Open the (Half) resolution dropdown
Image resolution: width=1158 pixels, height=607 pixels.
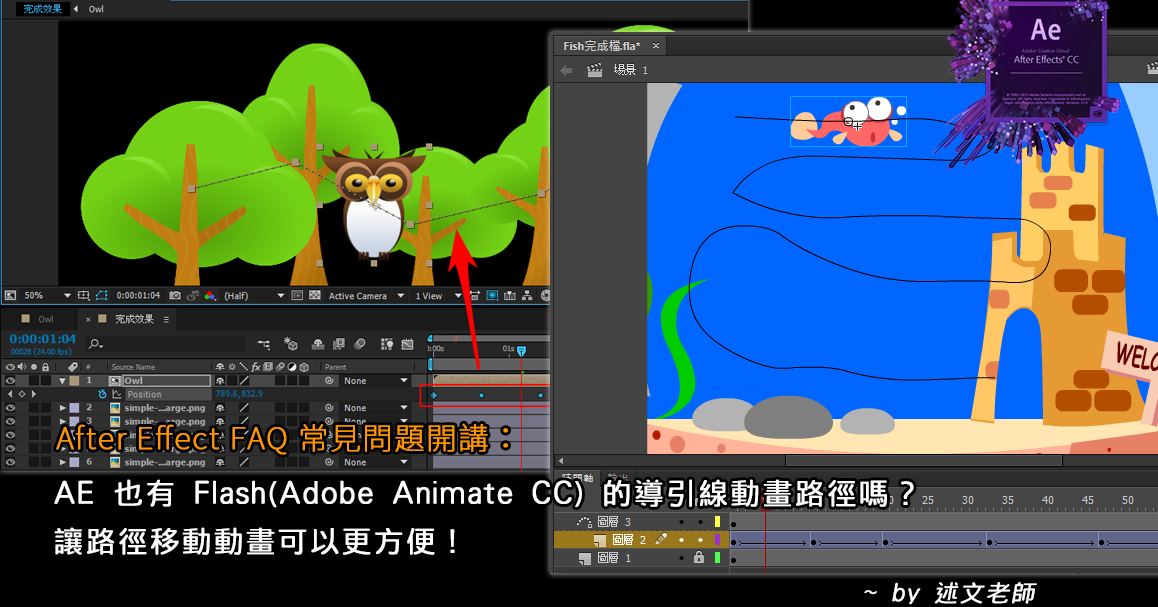pyautogui.click(x=255, y=295)
